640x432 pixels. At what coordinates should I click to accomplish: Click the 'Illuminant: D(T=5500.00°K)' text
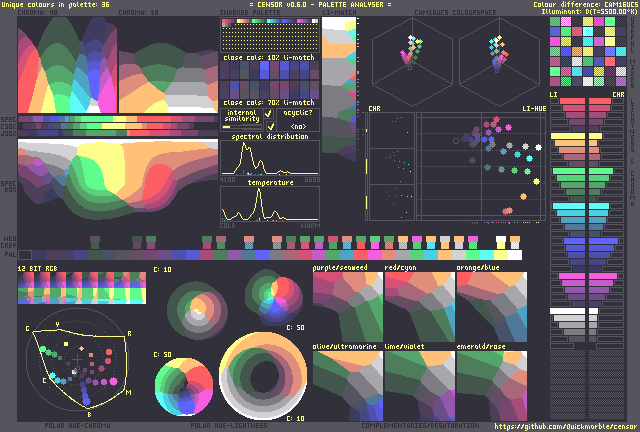(588, 11)
